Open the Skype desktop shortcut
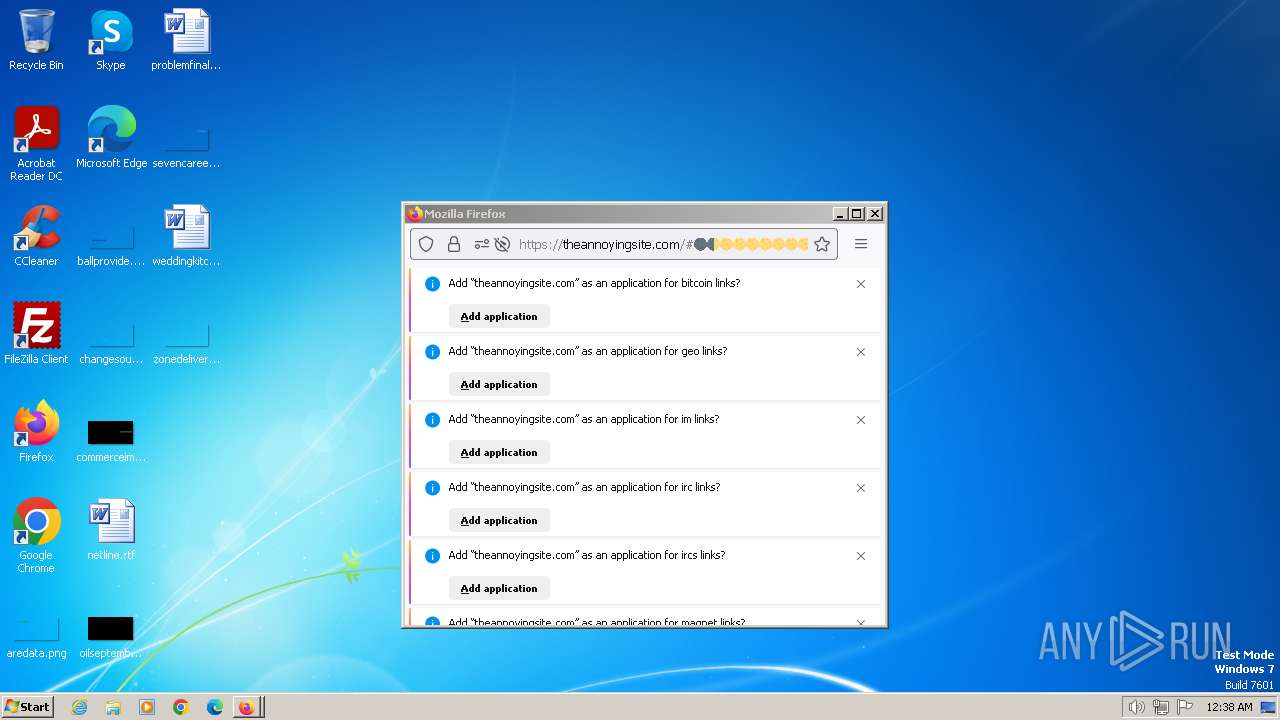Image resolution: width=1280 pixels, height=720 pixels. pyautogui.click(x=110, y=40)
